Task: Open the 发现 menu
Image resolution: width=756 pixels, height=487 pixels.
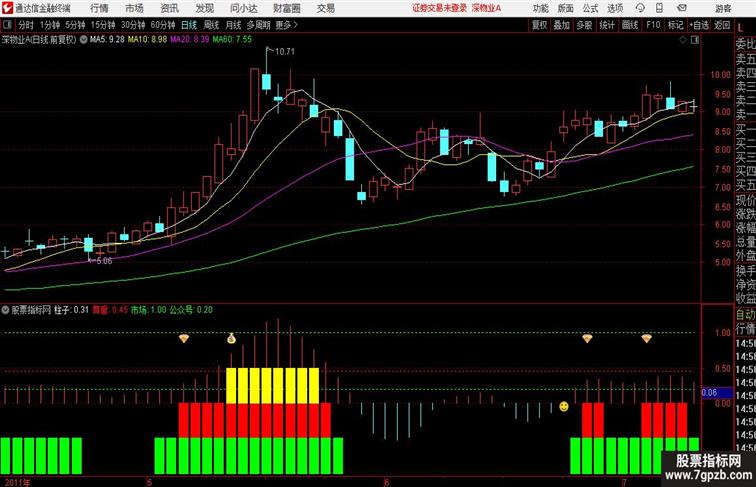Action: tap(204, 8)
